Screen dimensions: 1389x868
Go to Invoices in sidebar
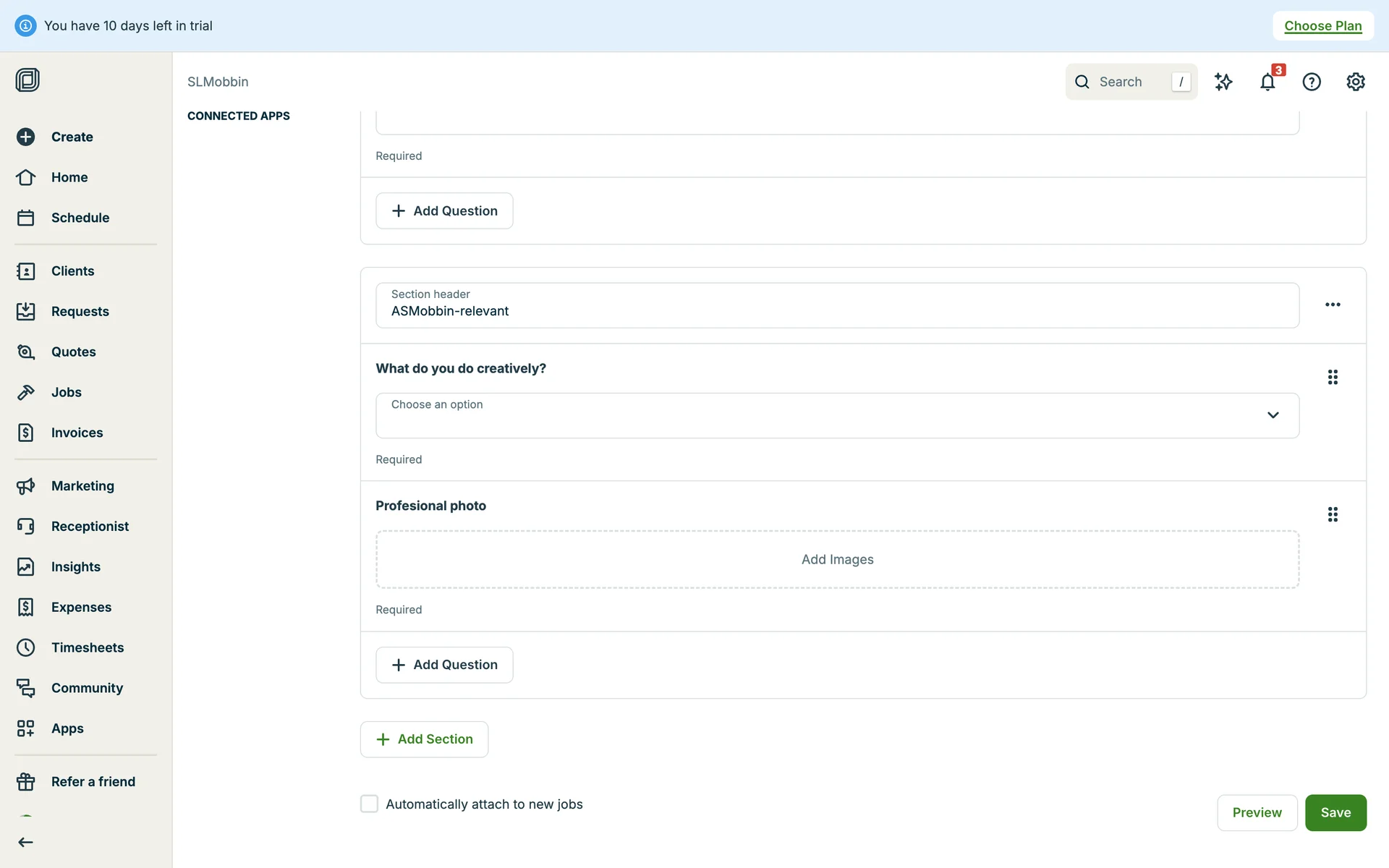click(x=77, y=433)
